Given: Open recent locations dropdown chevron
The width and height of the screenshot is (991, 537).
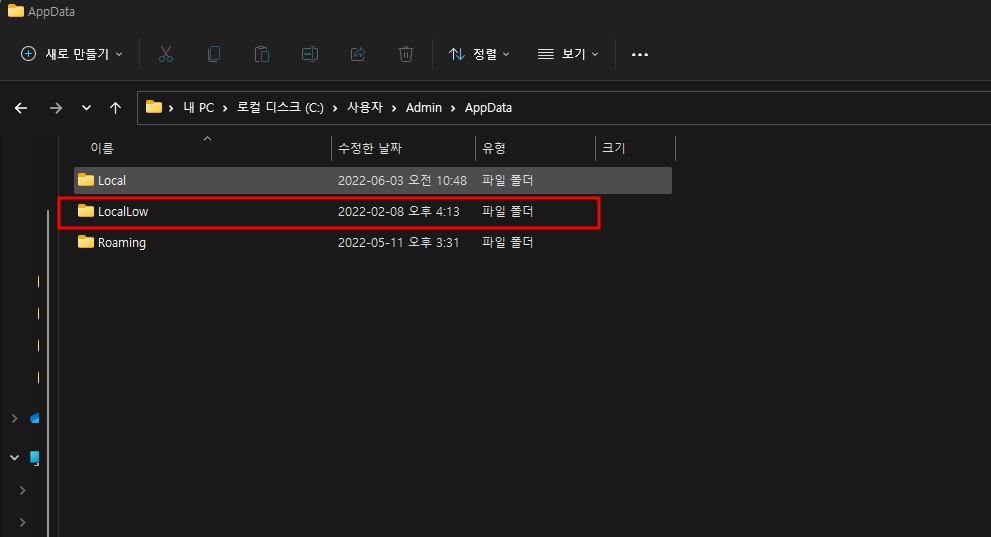Looking at the screenshot, I should pyautogui.click(x=87, y=108).
